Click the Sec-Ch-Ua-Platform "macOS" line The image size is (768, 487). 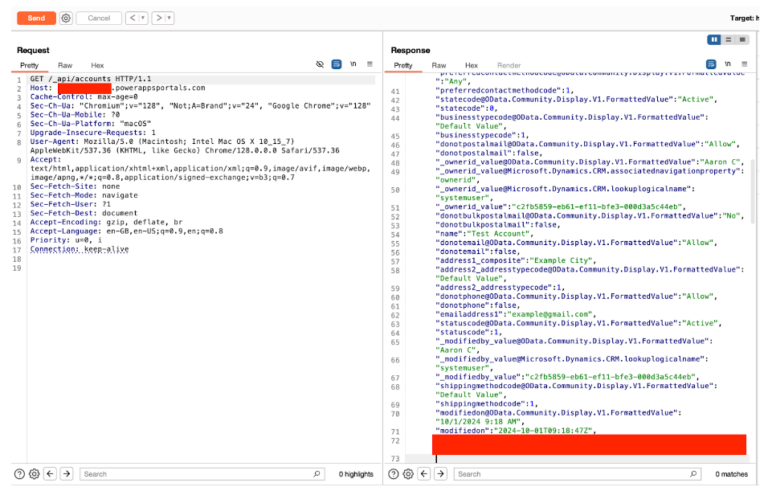pyautogui.click(x=91, y=123)
